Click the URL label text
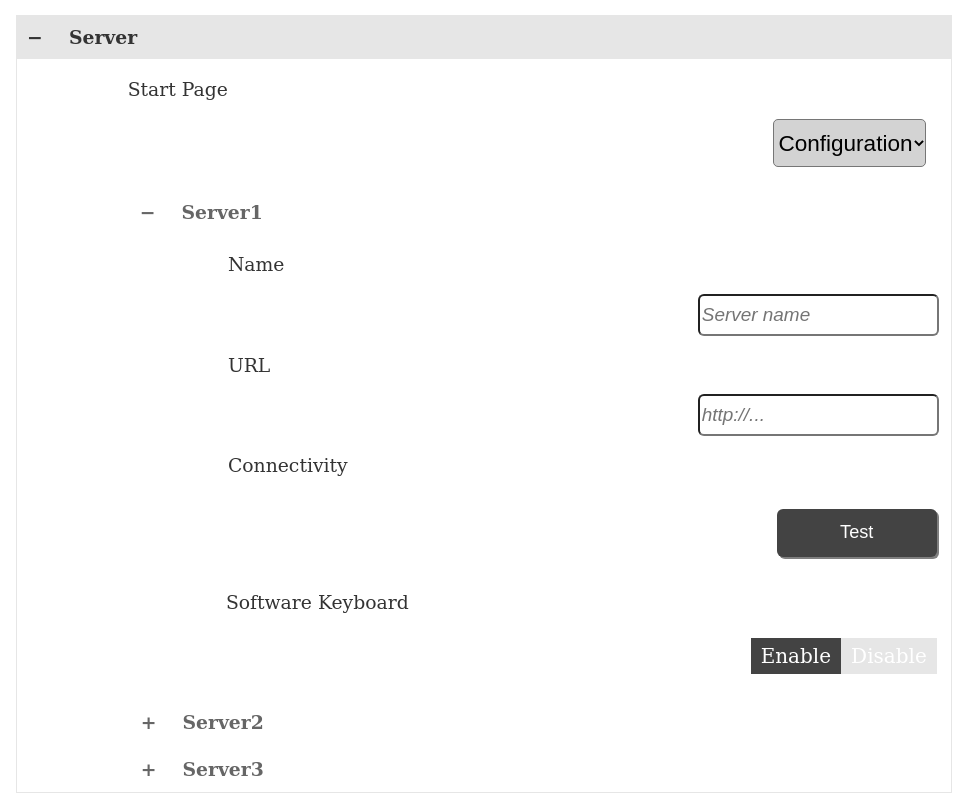The height and width of the screenshot is (810, 970). (249, 366)
